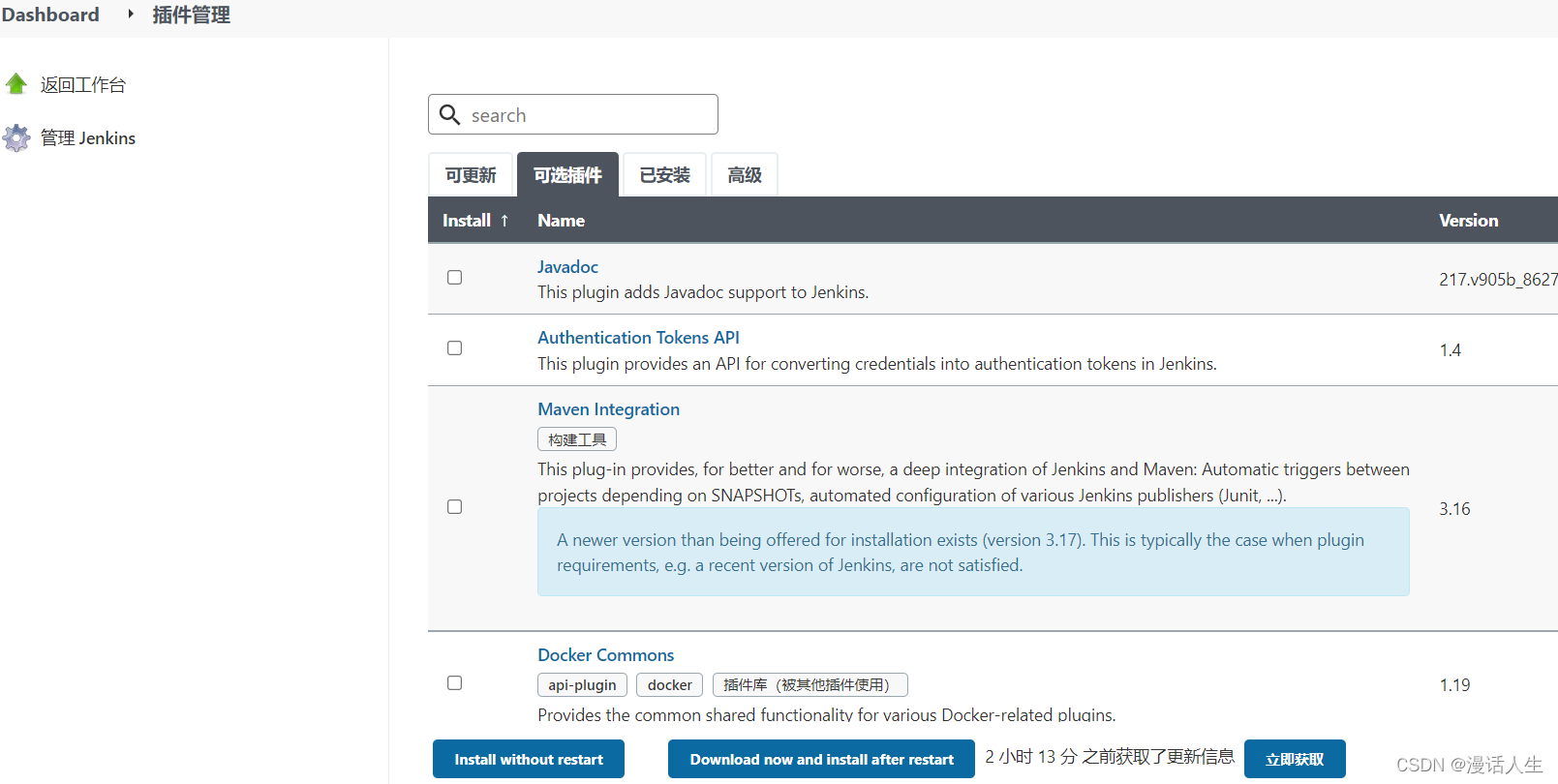Screen dimensions: 1558x784
Task: Click Javadoc version 217.v905b_8627
Action: pyautogui.click(x=1498, y=280)
